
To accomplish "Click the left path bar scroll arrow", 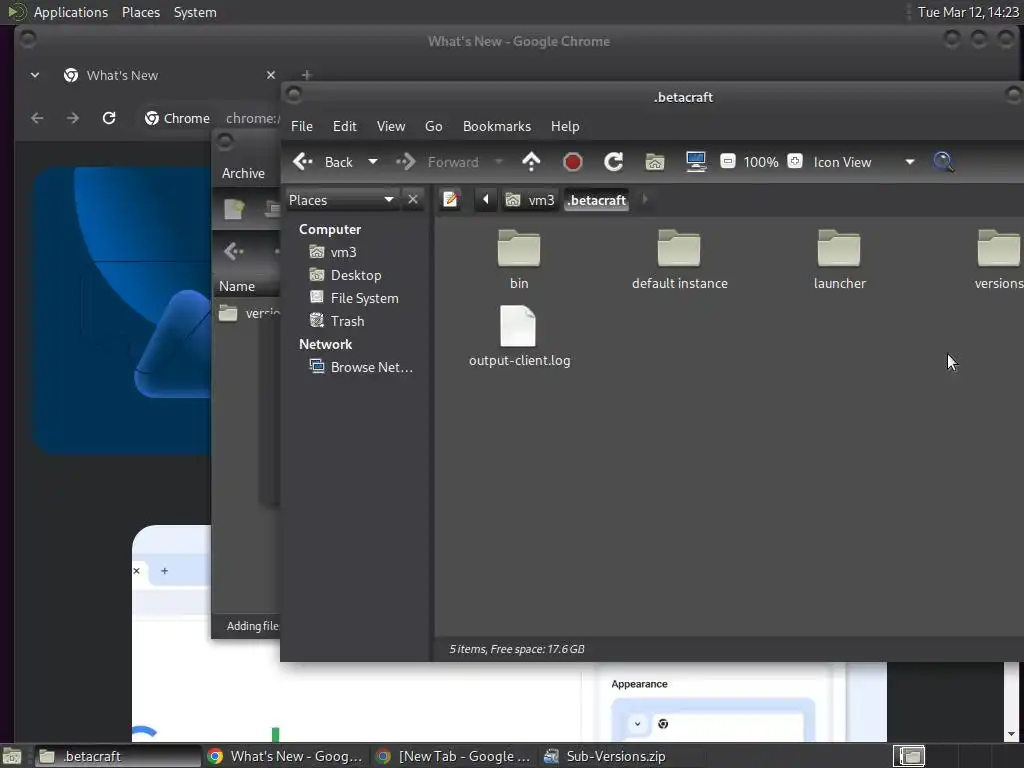I will (485, 199).
